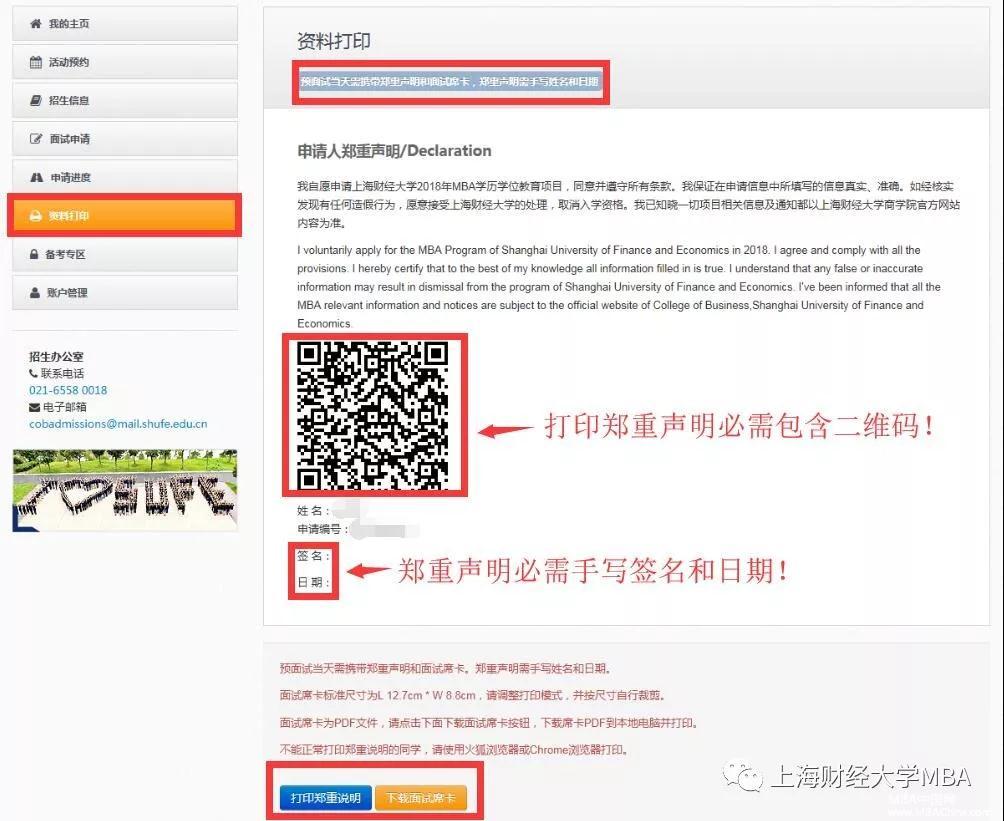Click the printer icon beside 资料打印

click(x=36, y=216)
